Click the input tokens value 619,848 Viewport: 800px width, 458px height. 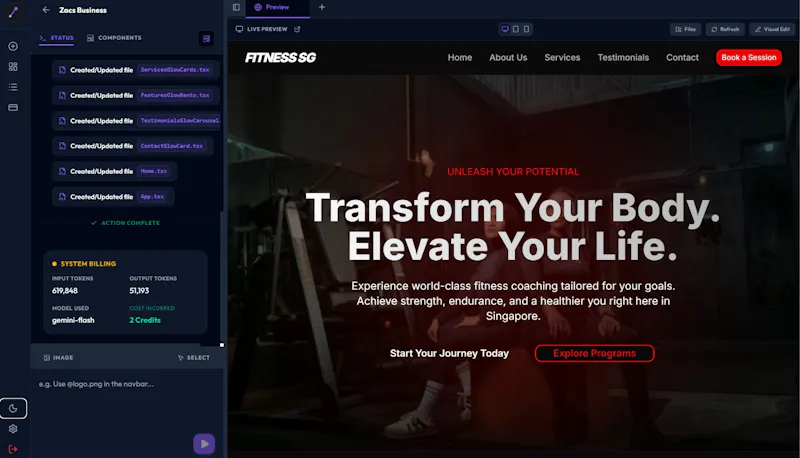tap(65, 291)
